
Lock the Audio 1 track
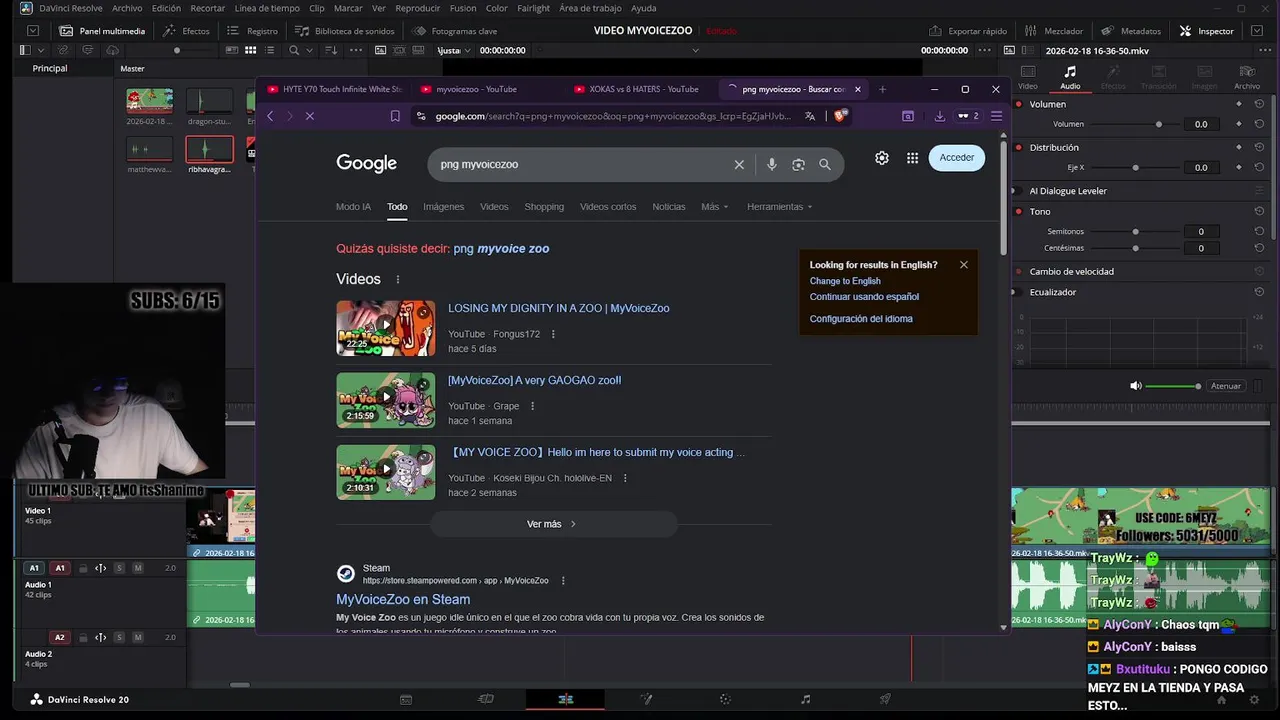[x=82, y=568]
